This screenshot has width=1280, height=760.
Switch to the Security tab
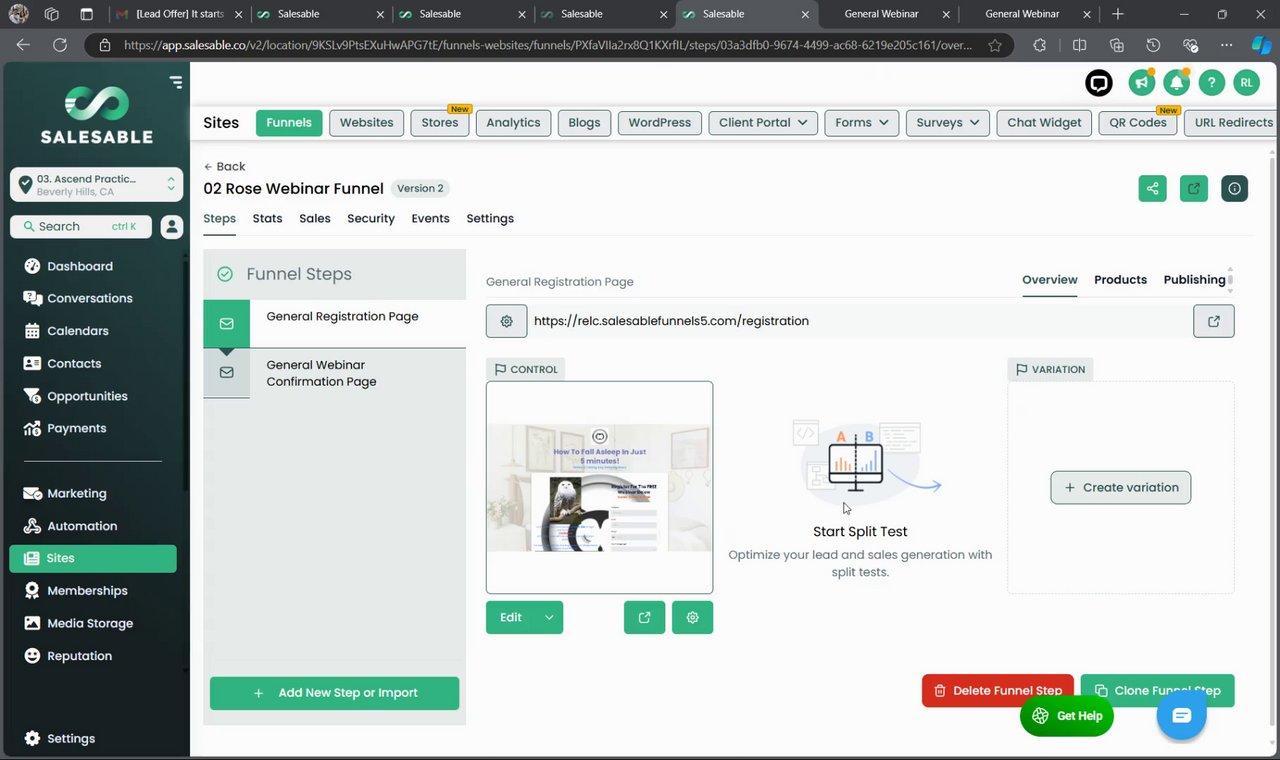pos(371,218)
